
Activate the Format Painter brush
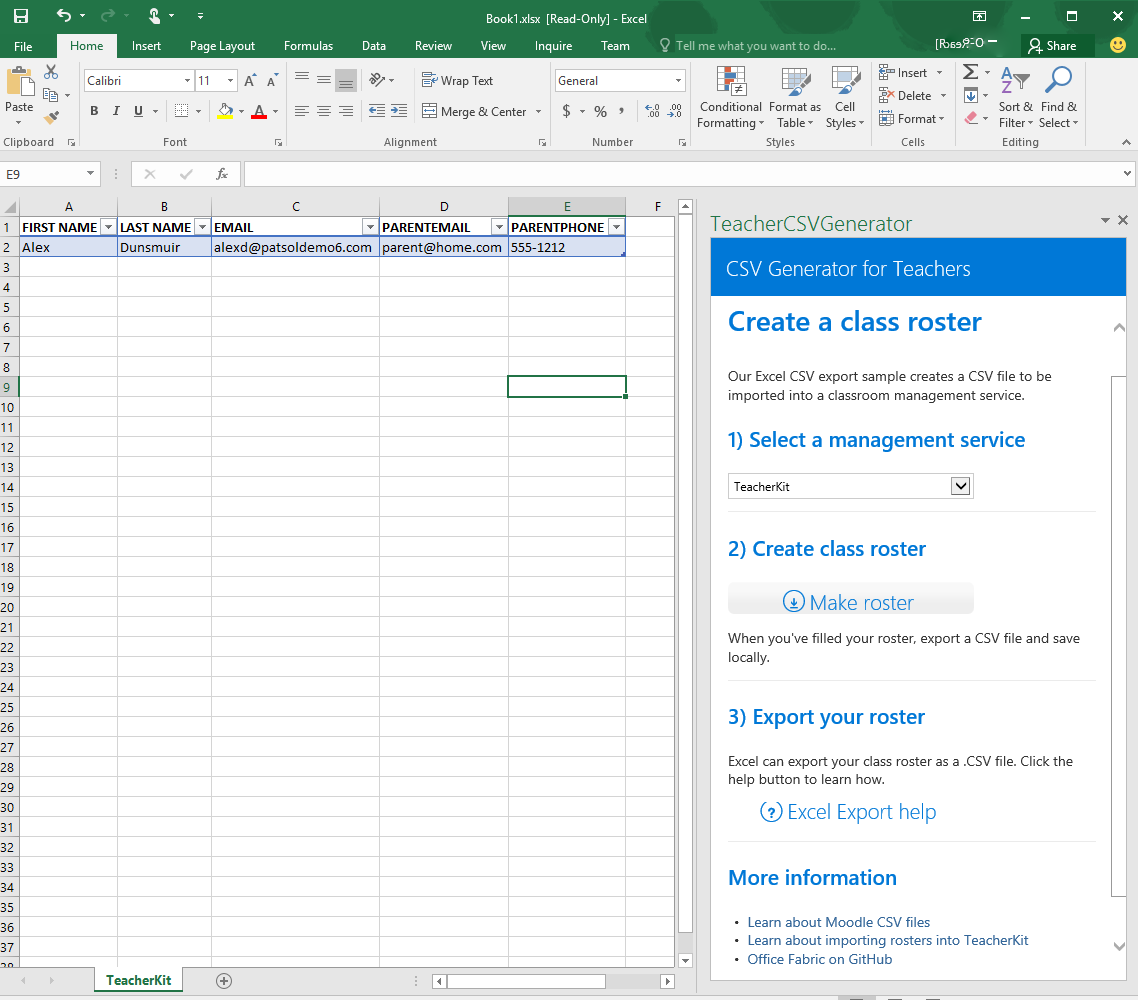(x=51, y=118)
